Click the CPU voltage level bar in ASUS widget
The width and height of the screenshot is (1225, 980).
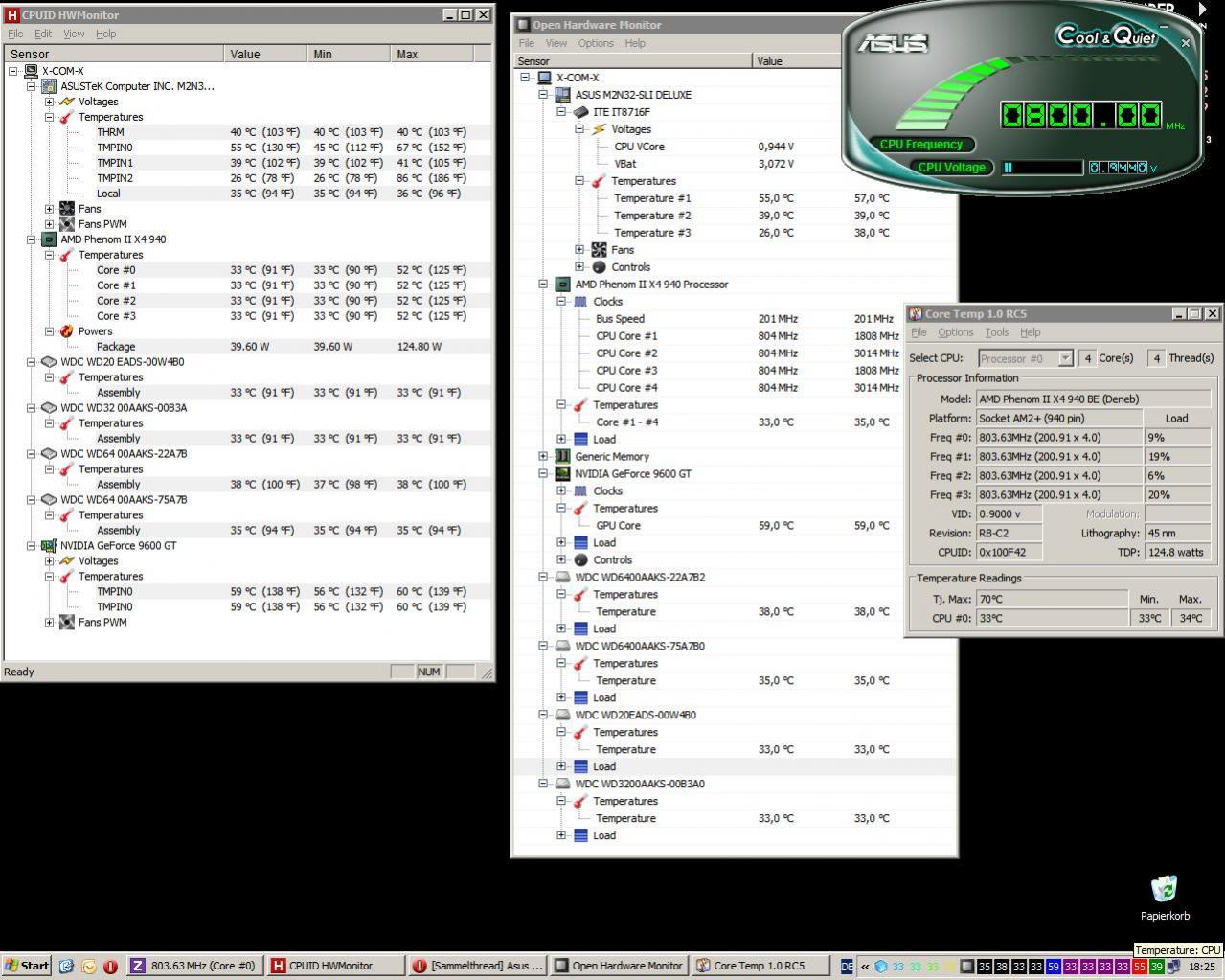1041,168
